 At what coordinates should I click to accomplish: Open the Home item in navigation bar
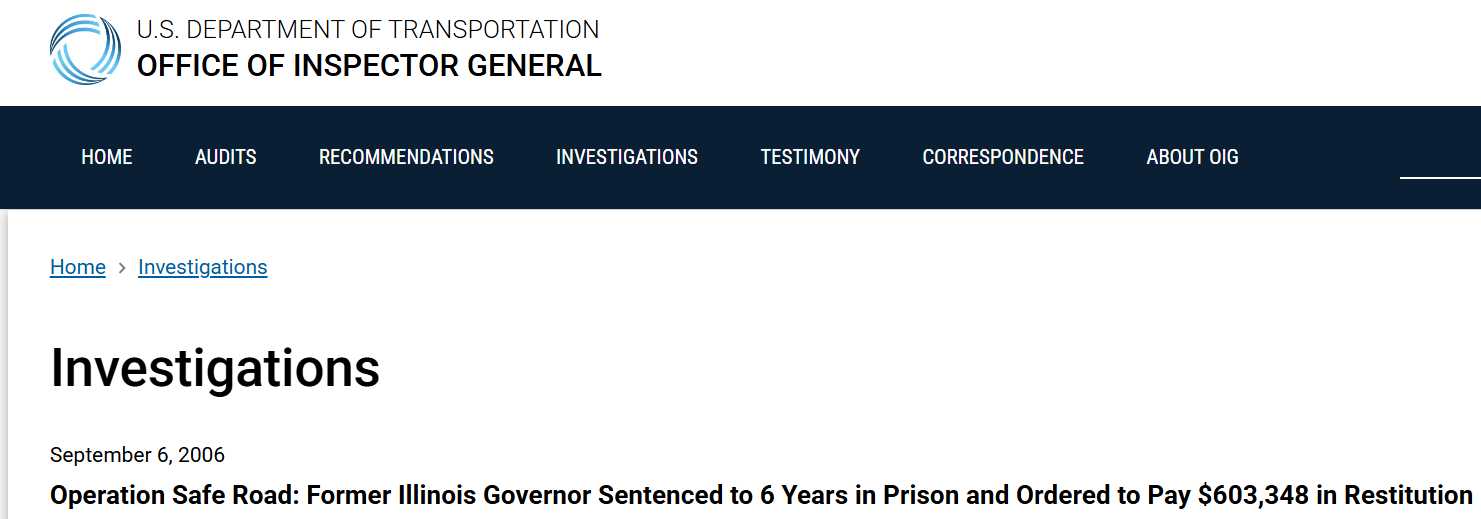click(x=107, y=157)
